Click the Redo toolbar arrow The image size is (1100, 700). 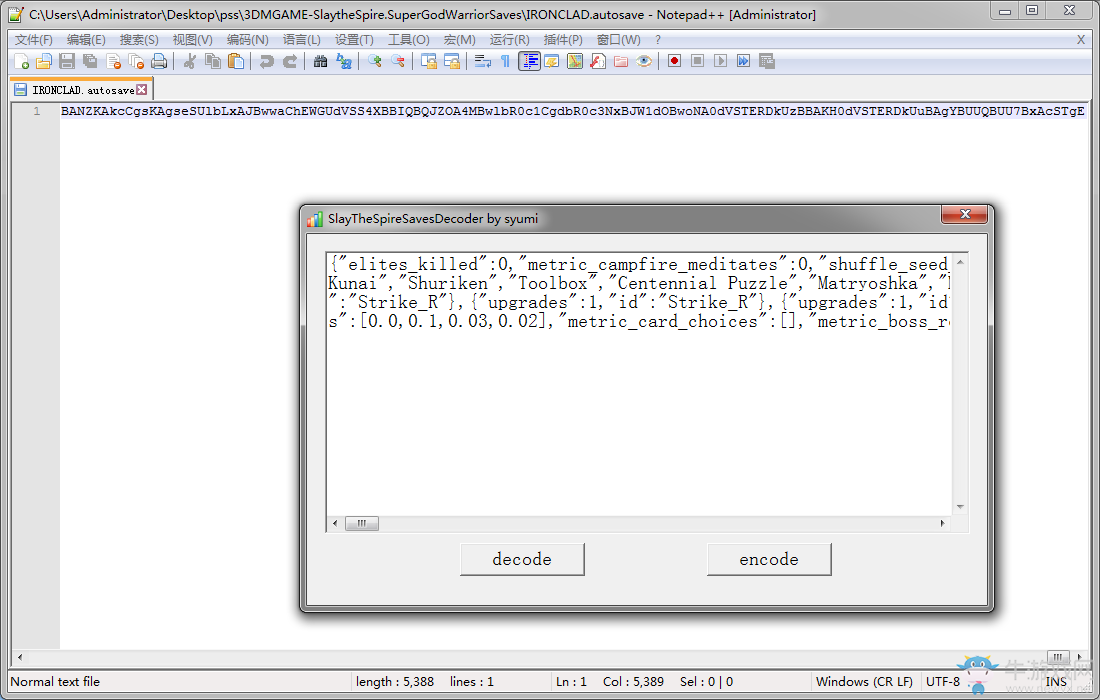289,62
